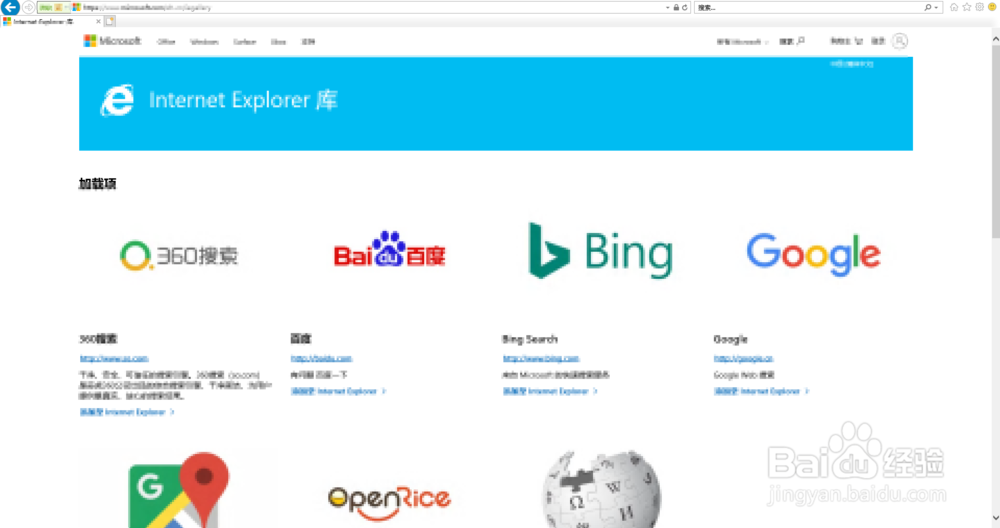This screenshot has width=1000, height=528.
Task: Click the Baidu 百度 logo thumbnail
Action: click(x=389, y=249)
